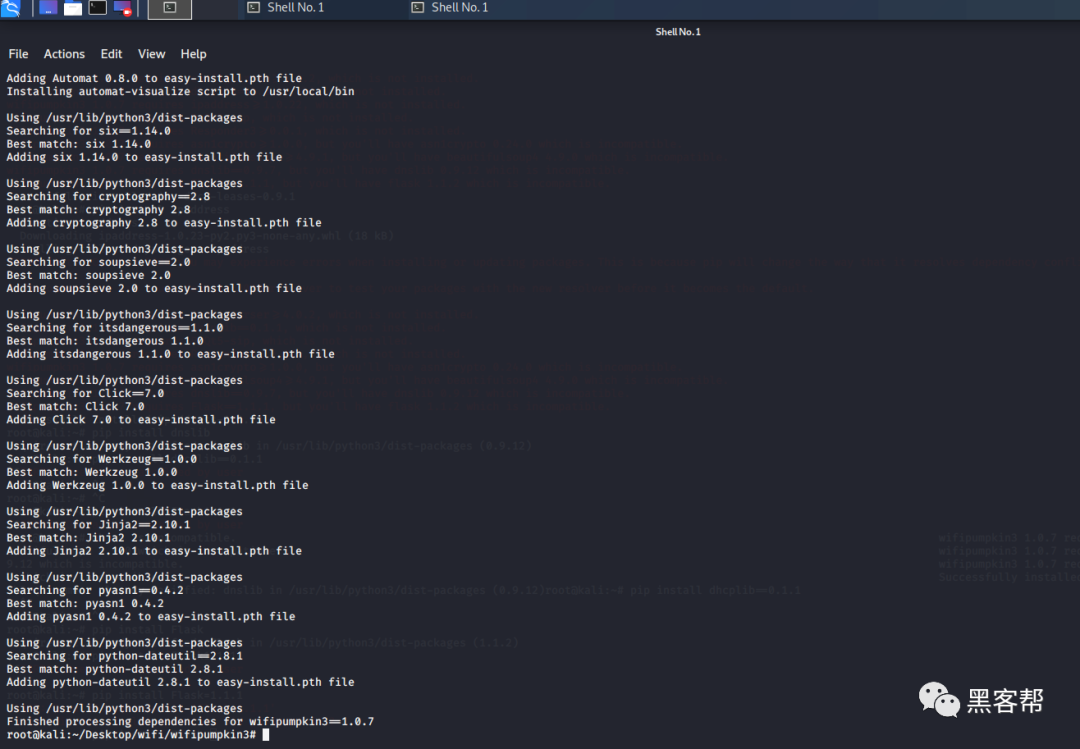Screen dimensions: 1080x749
Task: Open the View menu
Action: click(x=151, y=54)
